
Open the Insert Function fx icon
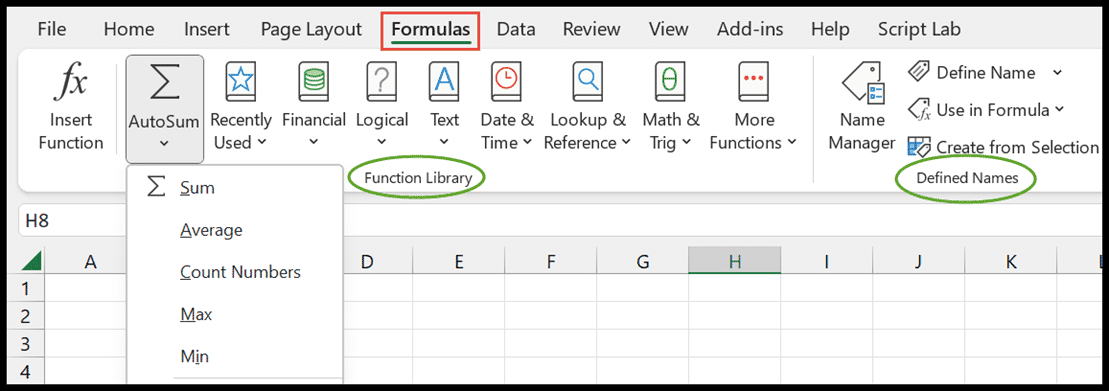[71, 83]
